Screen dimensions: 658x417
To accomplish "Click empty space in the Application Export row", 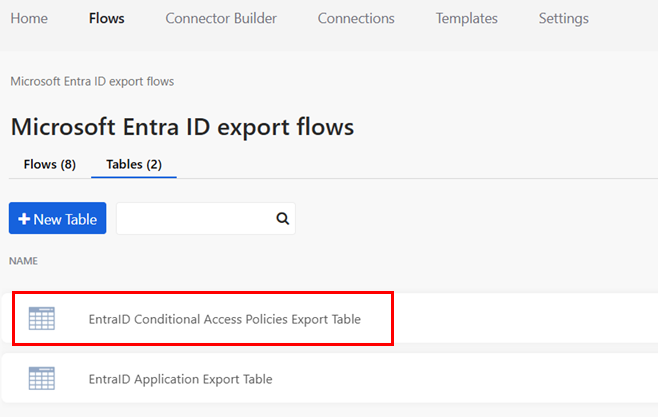I will point(480,379).
